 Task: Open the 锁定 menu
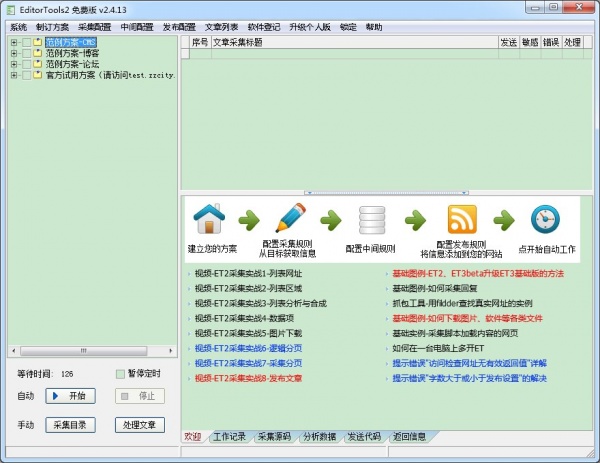[x=348, y=27]
